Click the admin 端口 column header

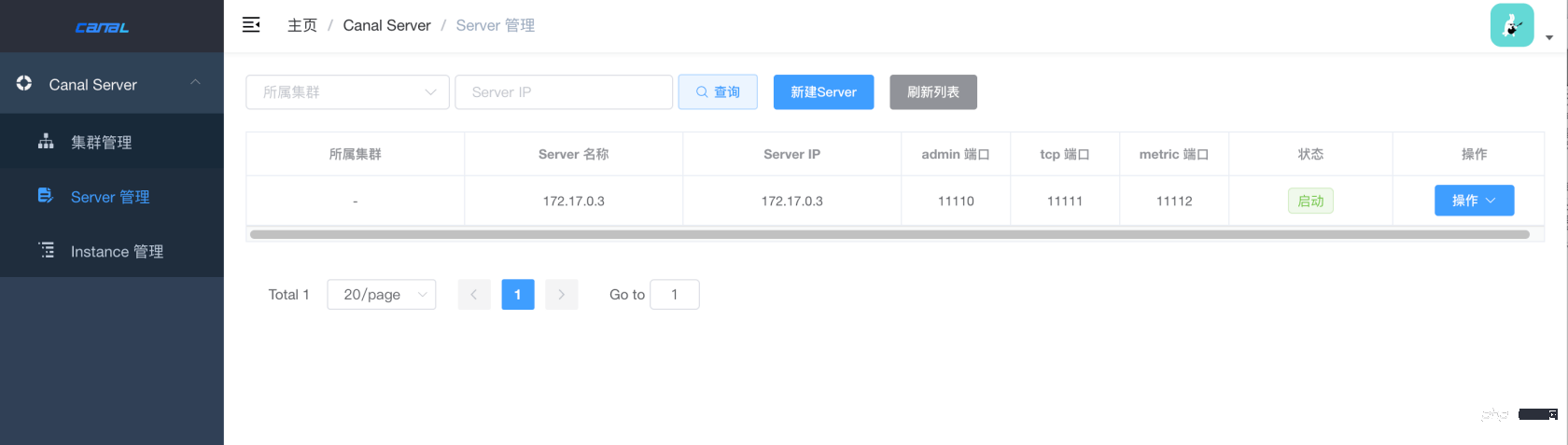point(956,154)
